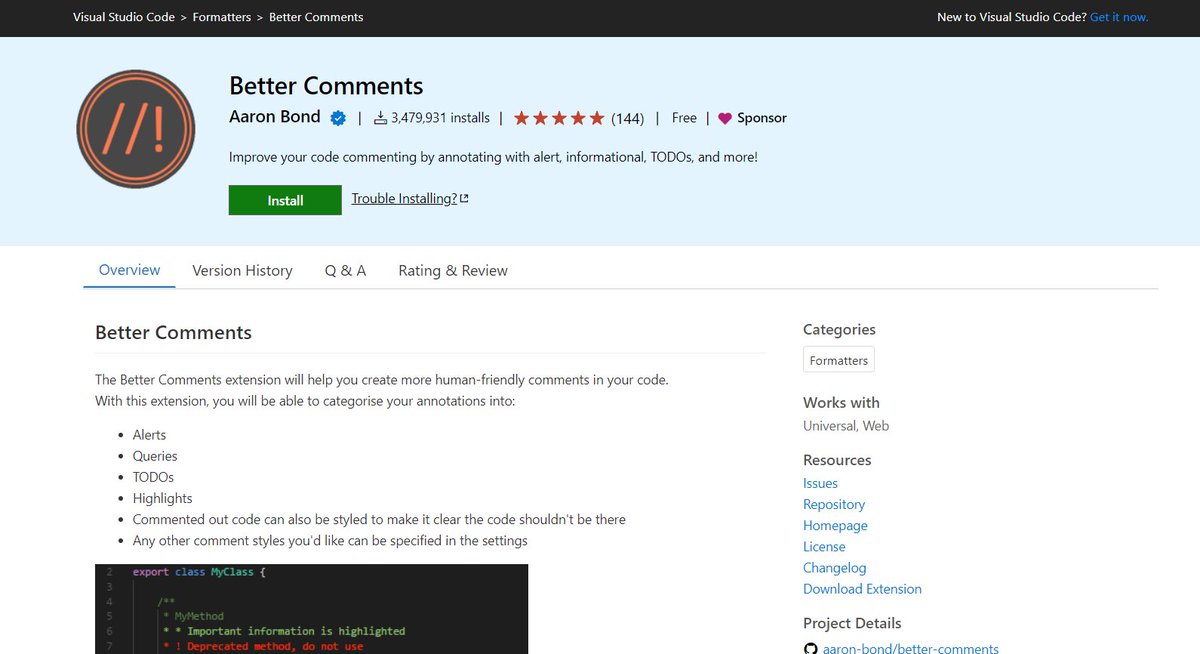The height and width of the screenshot is (654, 1200).
Task: Click the TODOs list item
Action: [x=153, y=477]
